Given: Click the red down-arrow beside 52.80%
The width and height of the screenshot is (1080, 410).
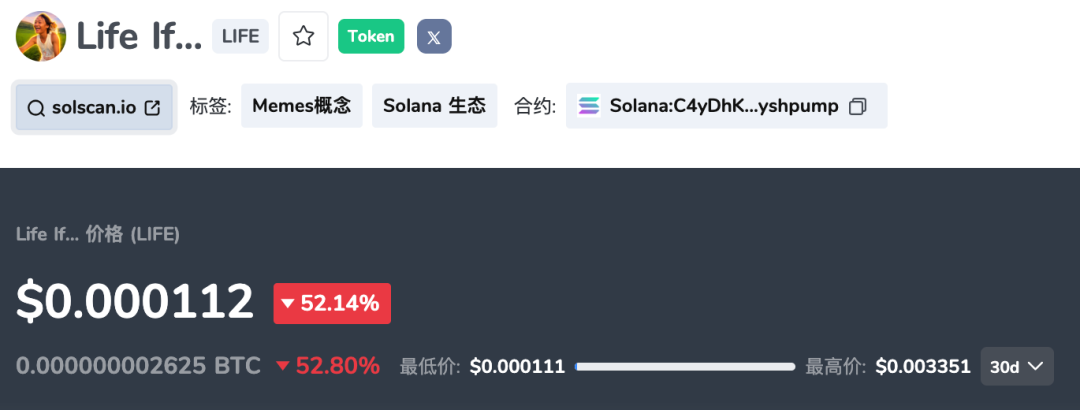Looking at the screenshot, I should [x=283, y=366].
